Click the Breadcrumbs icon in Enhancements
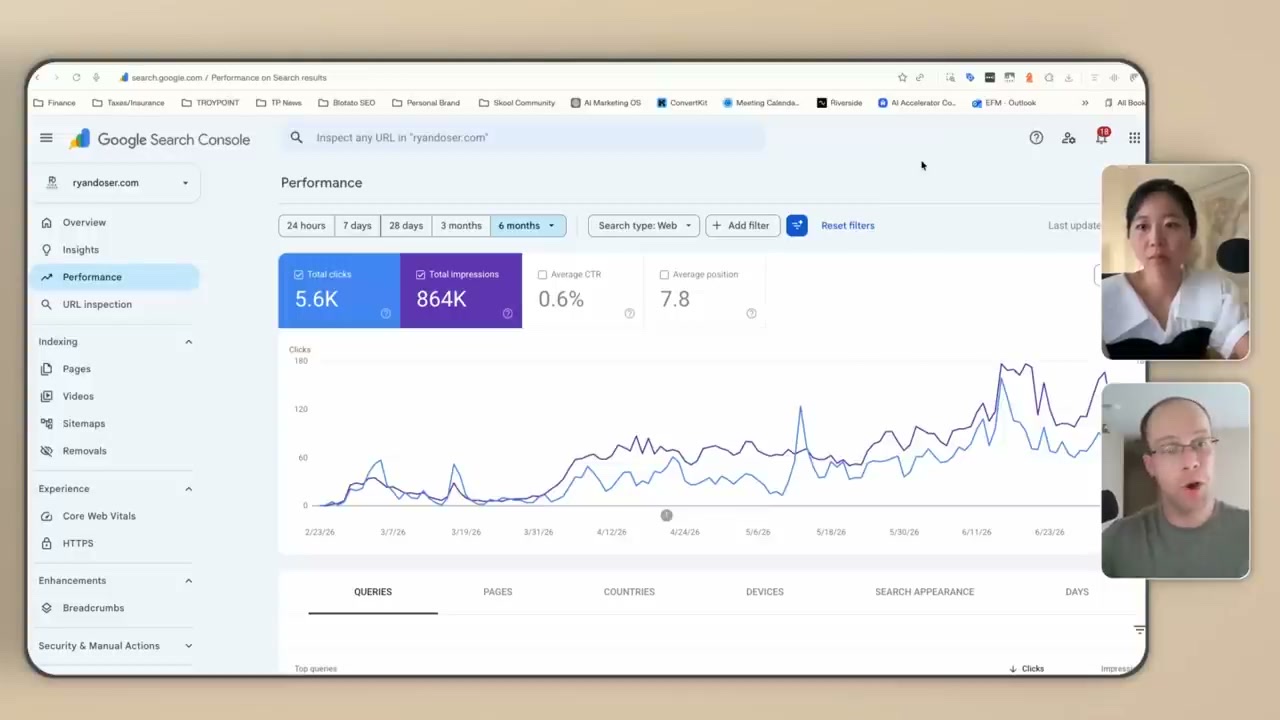Image resolution: width=1280 pixels, height=720 pixels. click(x=46, y=608)
